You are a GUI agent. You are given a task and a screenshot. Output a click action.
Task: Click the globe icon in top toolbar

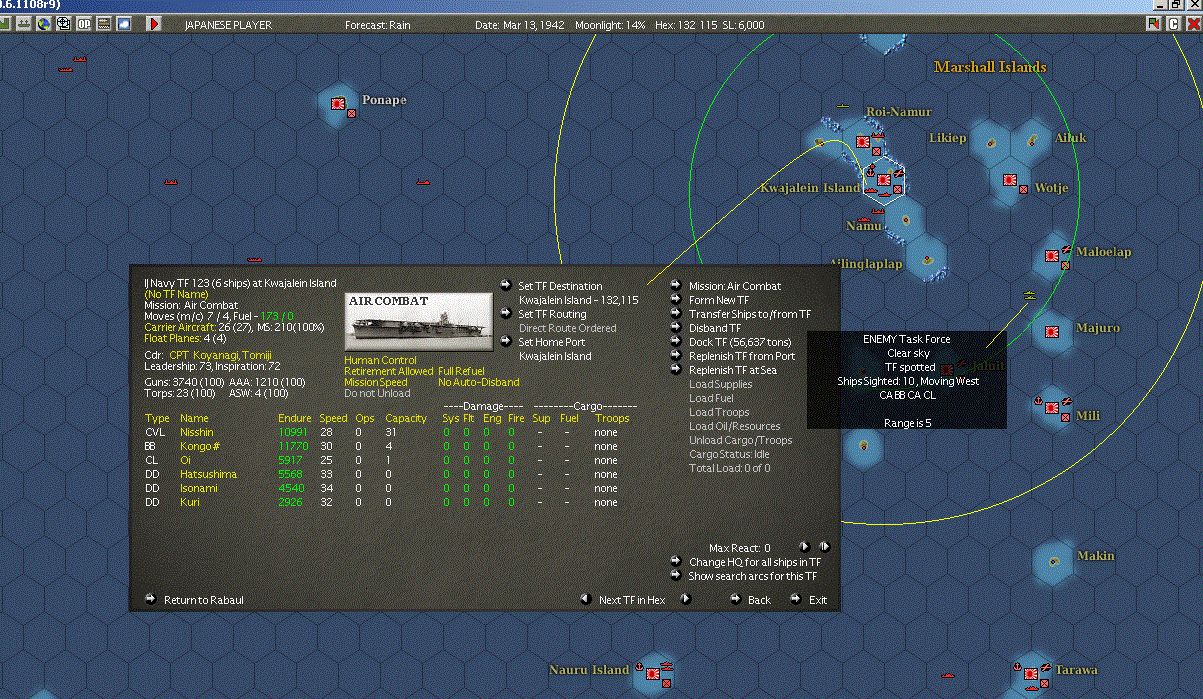(43, 23)
